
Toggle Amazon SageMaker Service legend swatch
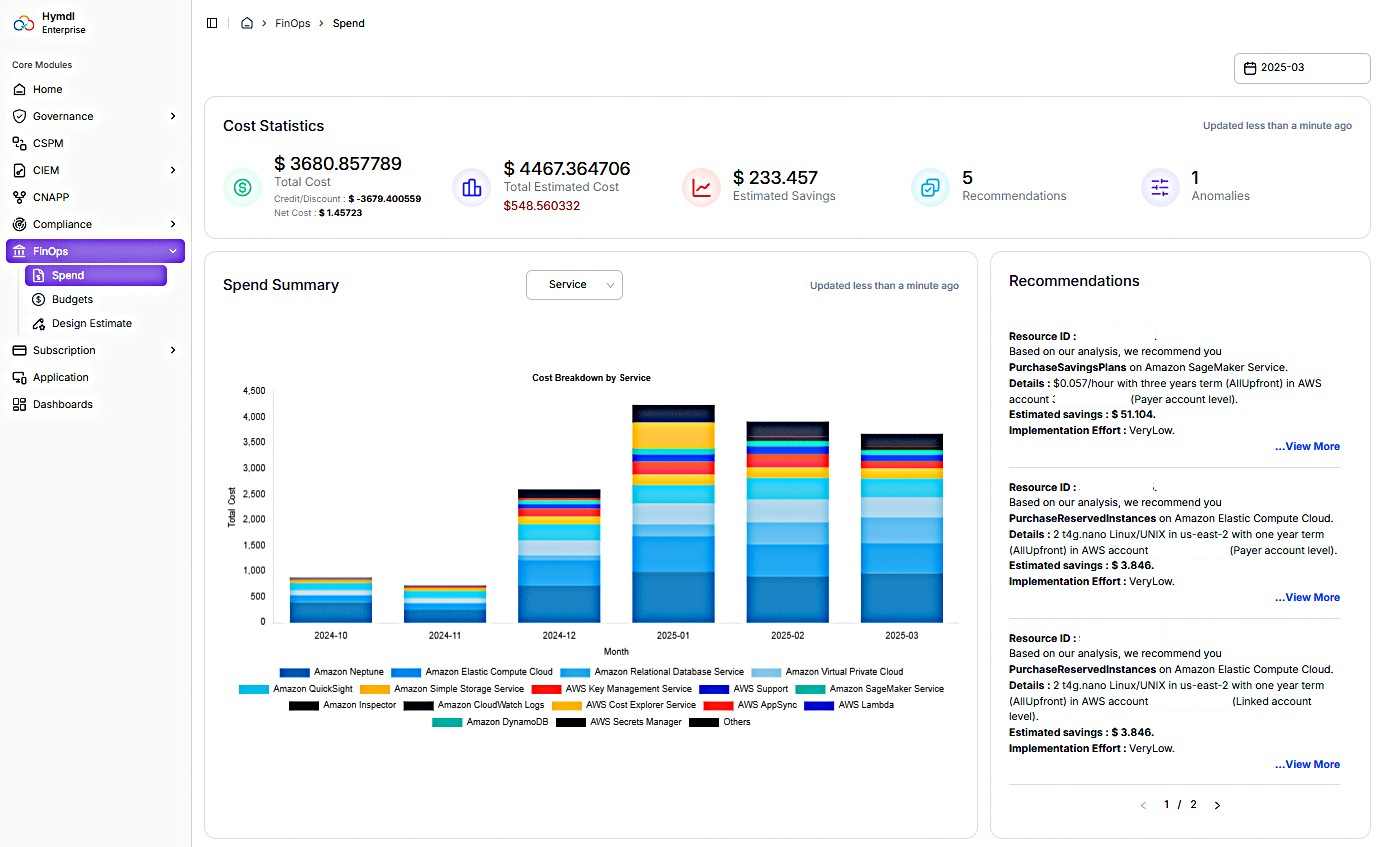click(810, 689)
